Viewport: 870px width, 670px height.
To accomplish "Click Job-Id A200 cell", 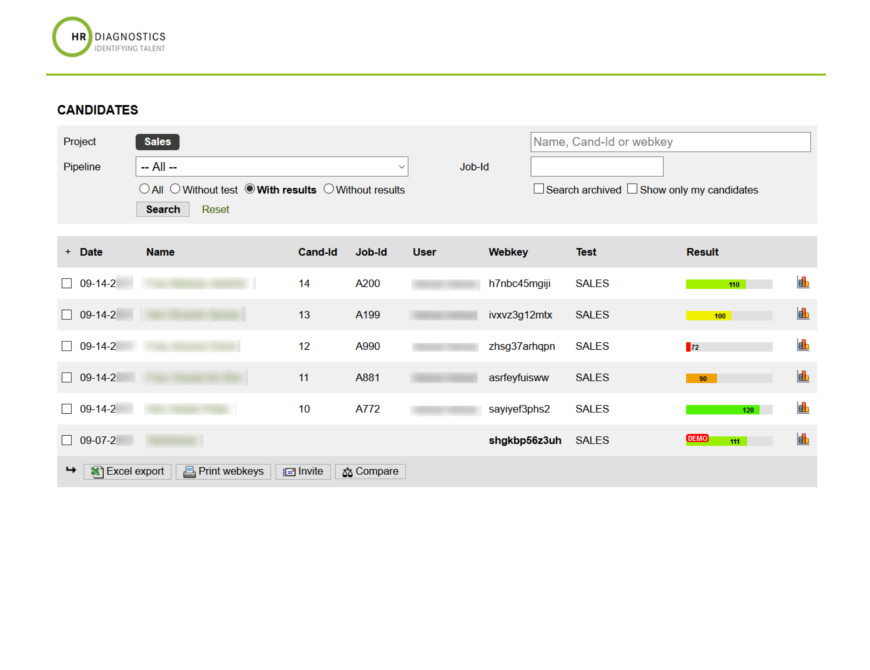I will [367, 283].
